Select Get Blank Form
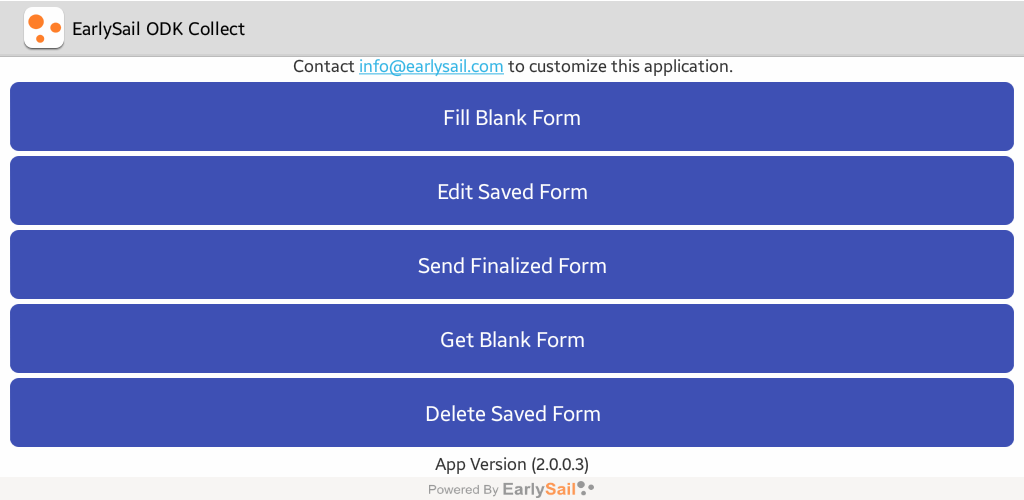1024x500 pixels. coord(512,339)
